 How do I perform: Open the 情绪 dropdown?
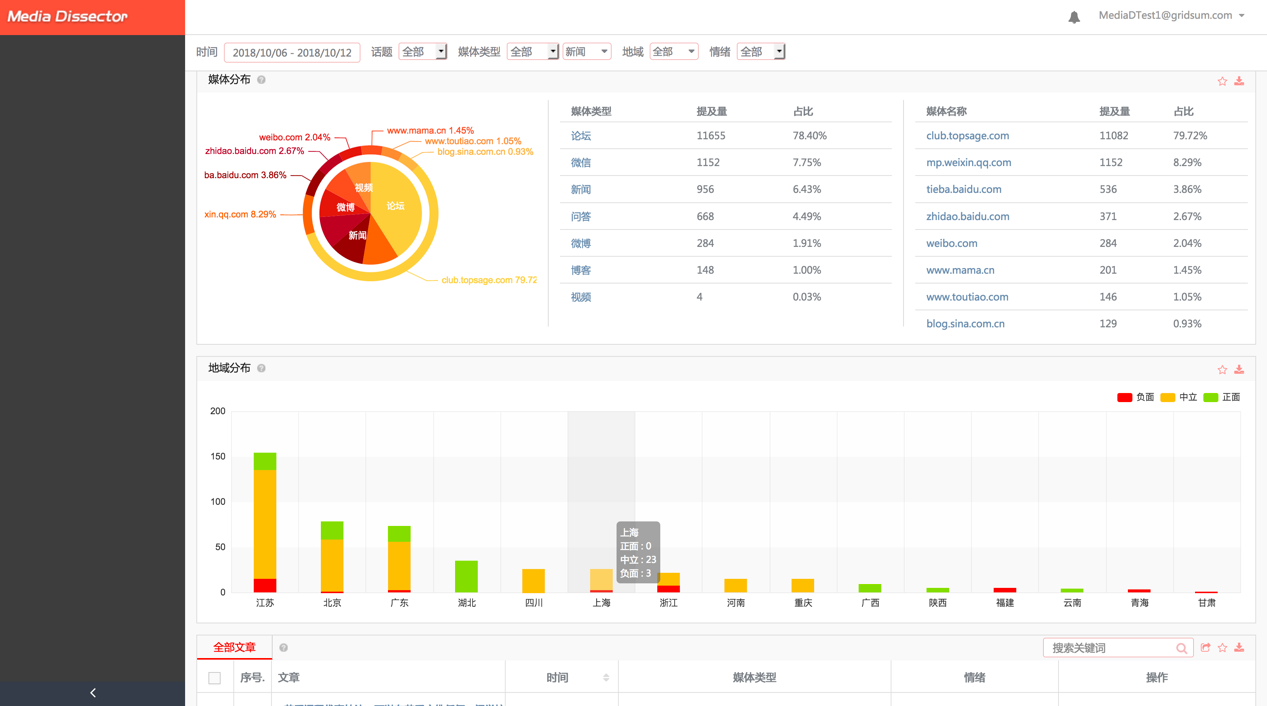point(760,52)
